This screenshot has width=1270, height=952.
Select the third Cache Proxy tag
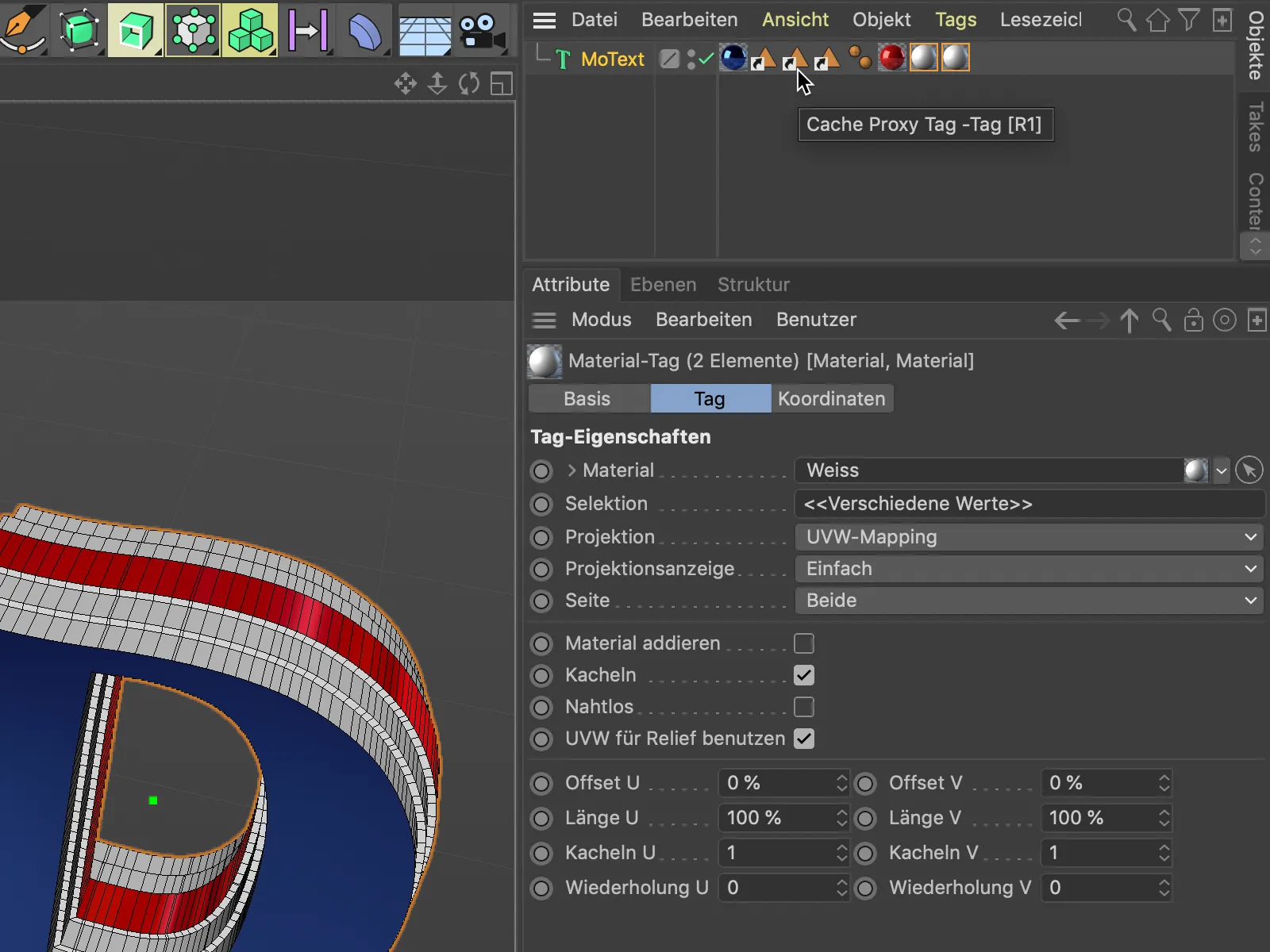[827, 59]
